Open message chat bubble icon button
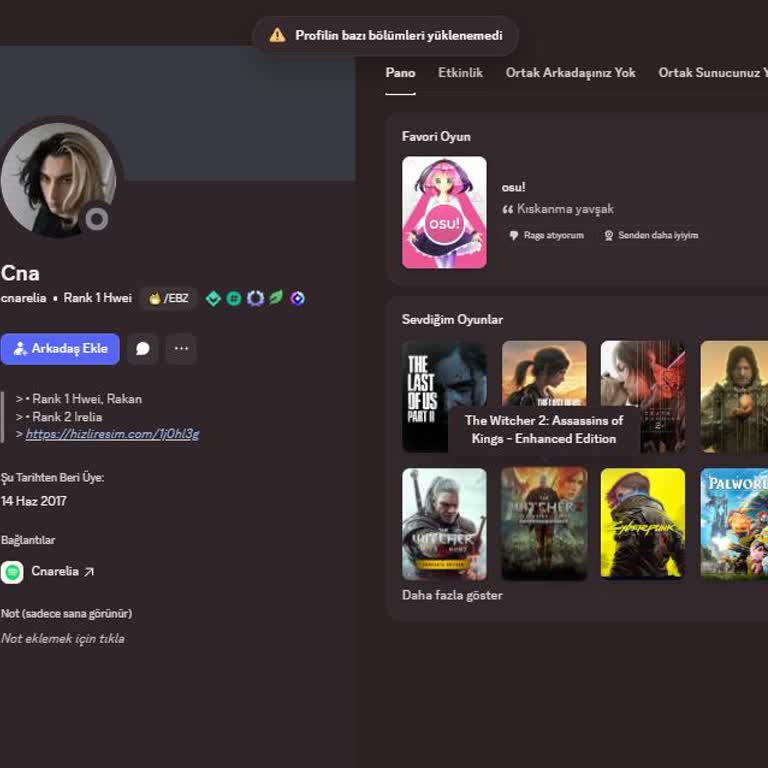 pyautogui.click(x=143, y=349)
